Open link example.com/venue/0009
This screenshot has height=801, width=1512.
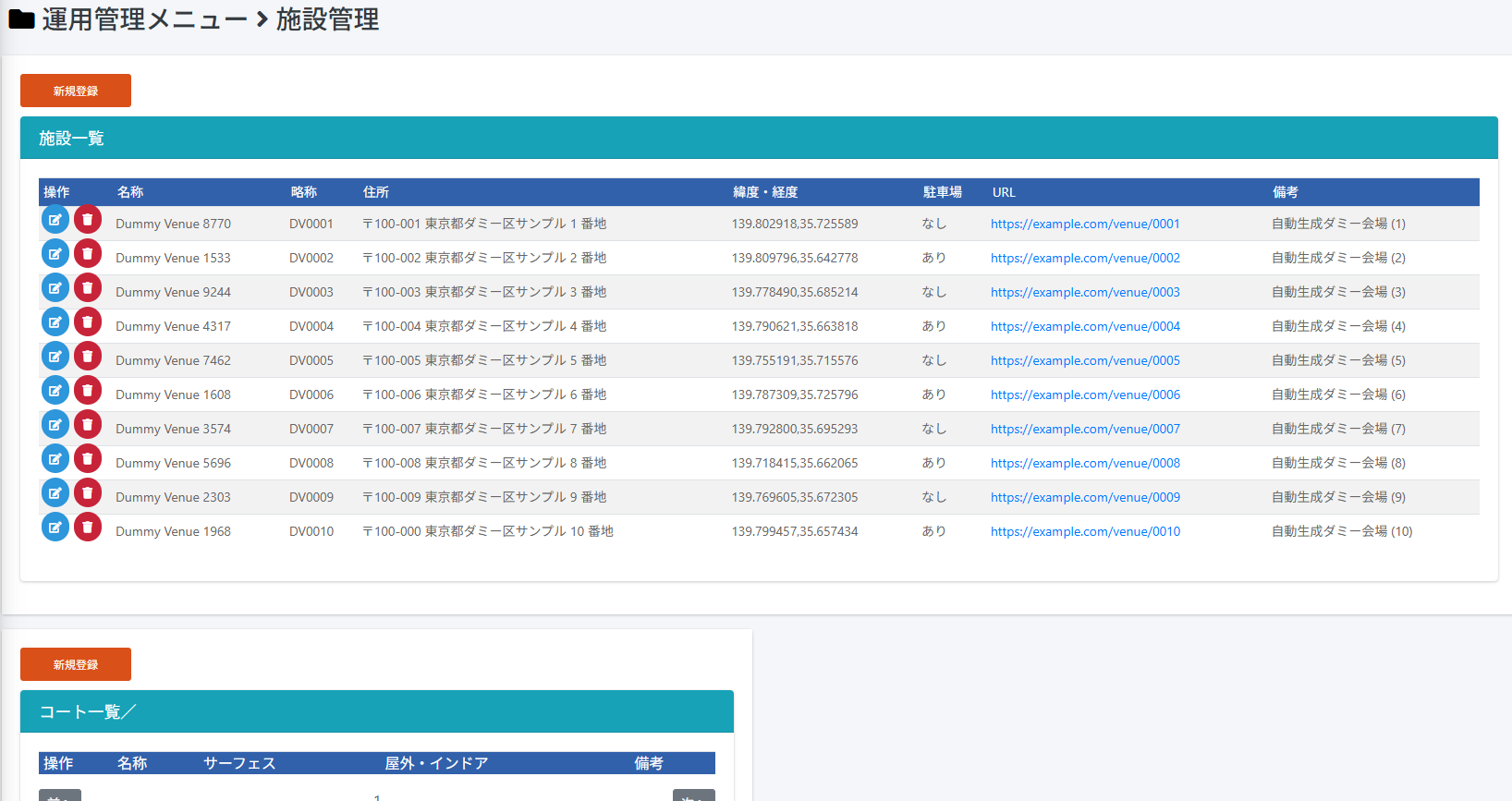pyautogui.click(x=1085, y=497)
